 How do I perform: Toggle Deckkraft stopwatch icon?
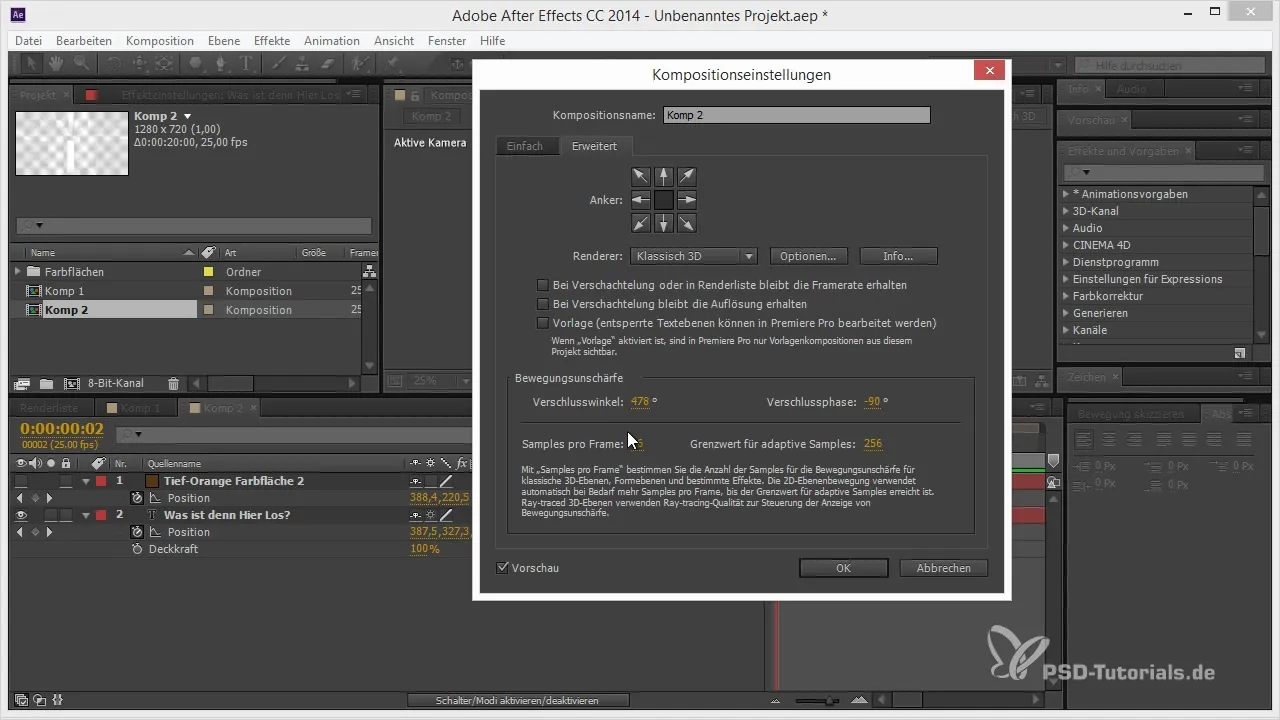137,549
